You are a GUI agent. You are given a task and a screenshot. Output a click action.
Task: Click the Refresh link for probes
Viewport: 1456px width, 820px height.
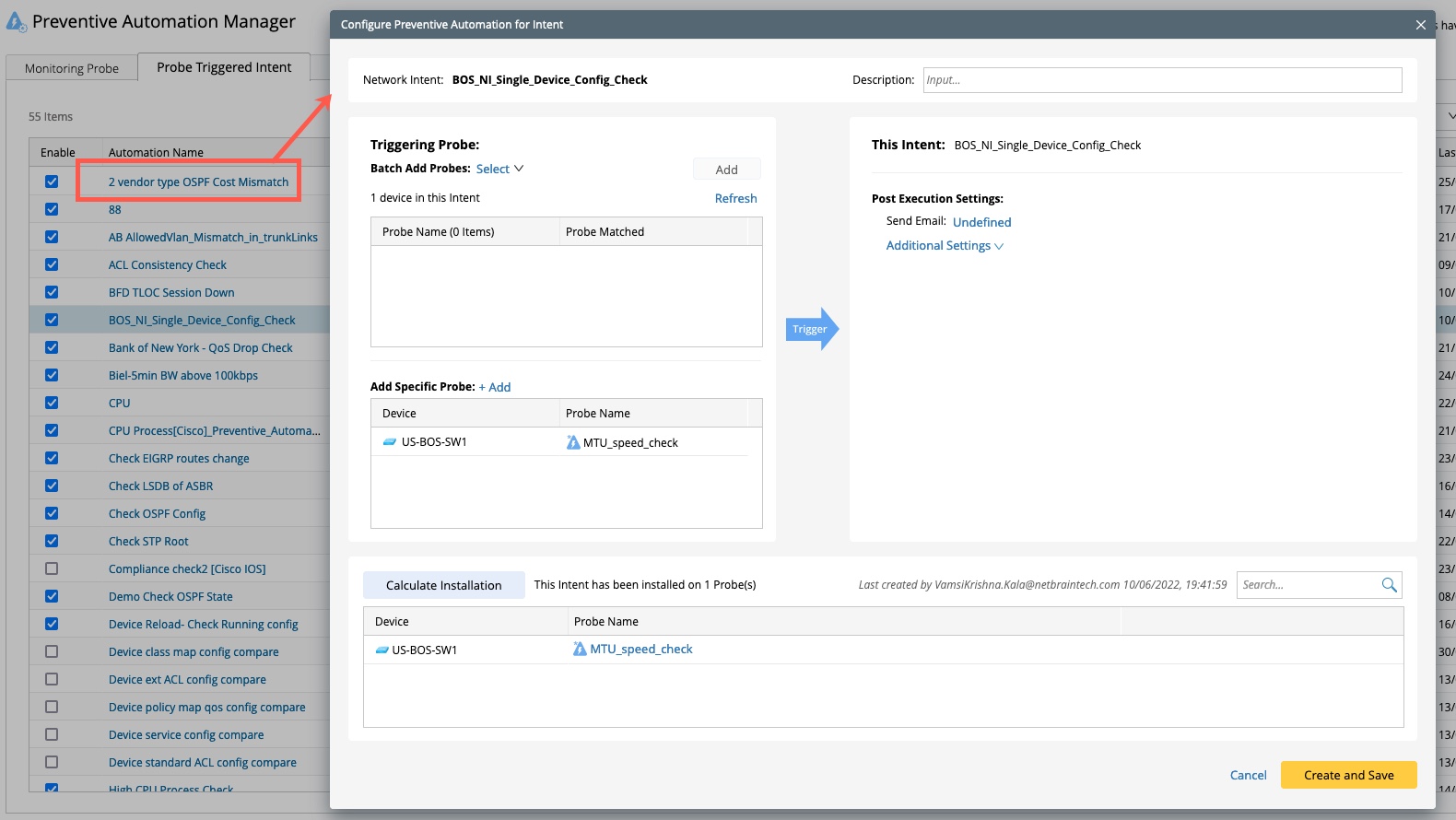[735, 198]
